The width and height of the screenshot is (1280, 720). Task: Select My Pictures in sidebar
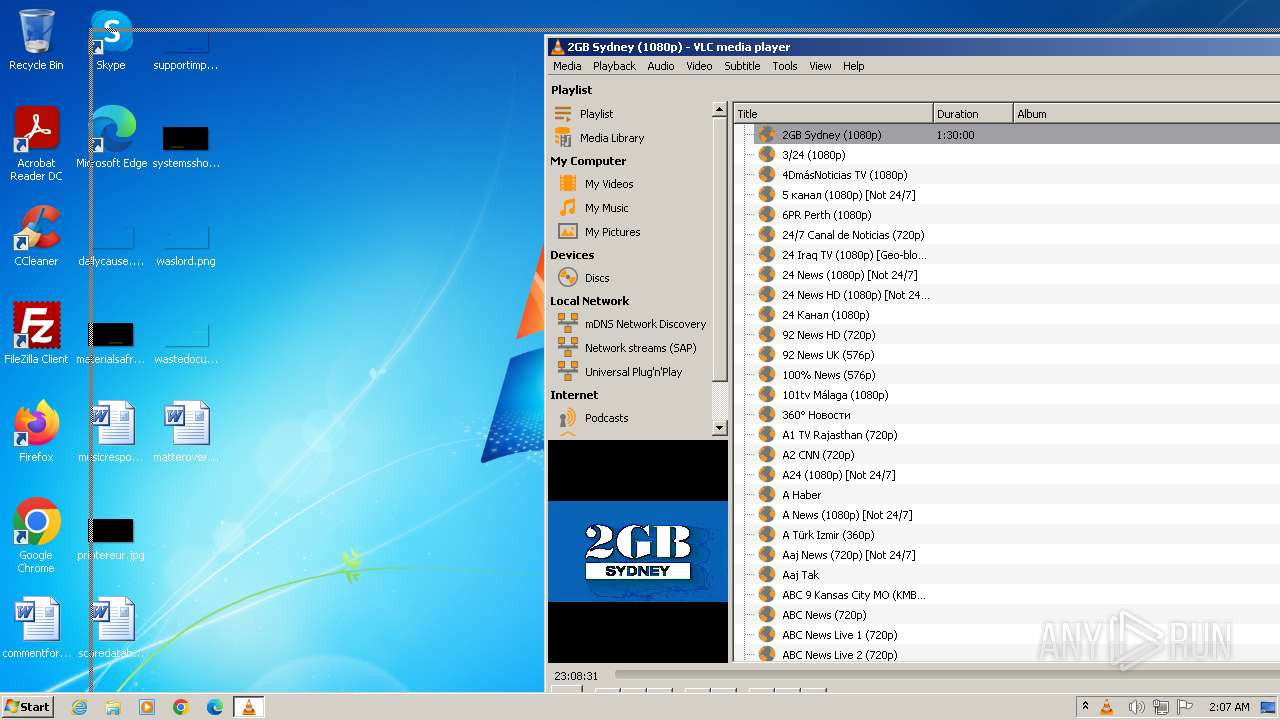[x=599, y=232]
